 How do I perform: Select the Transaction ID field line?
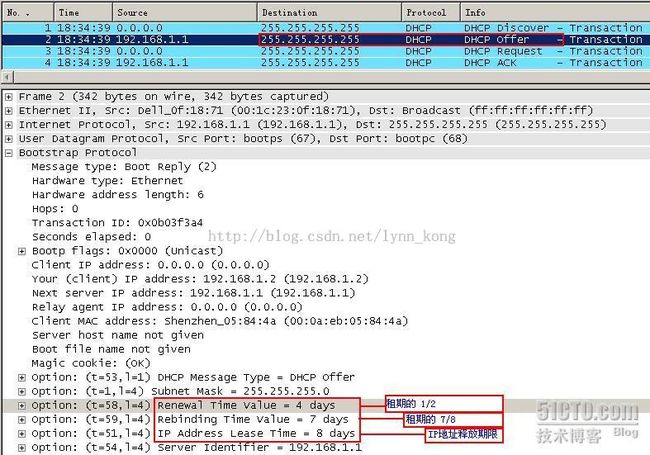pos(102,223)
